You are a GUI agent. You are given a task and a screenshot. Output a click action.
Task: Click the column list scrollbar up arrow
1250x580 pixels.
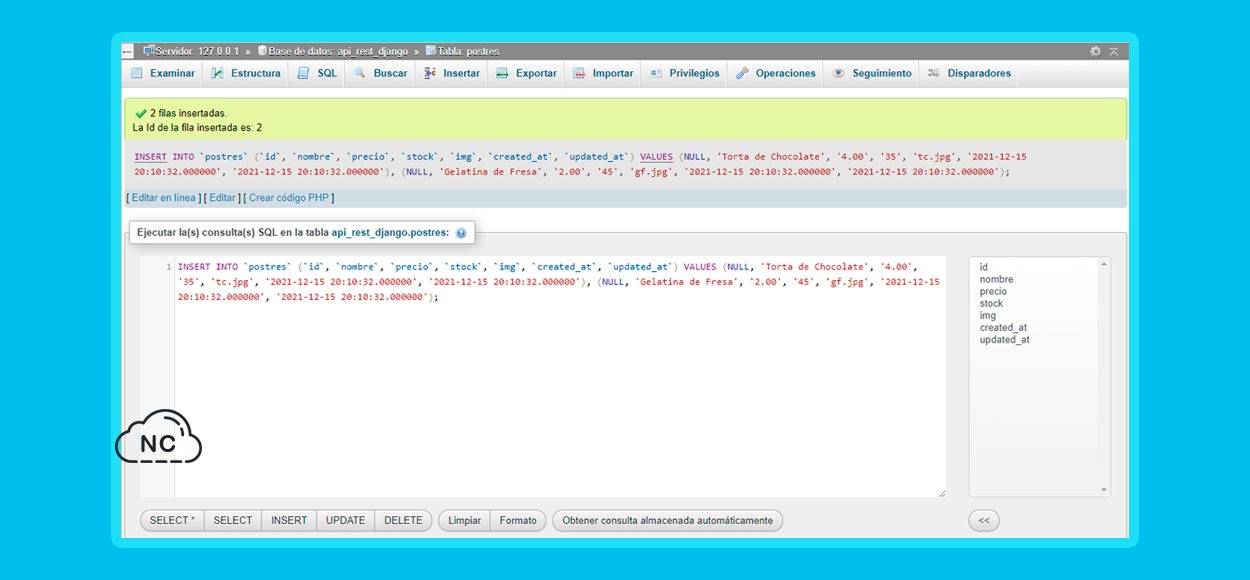point(1104,264)
